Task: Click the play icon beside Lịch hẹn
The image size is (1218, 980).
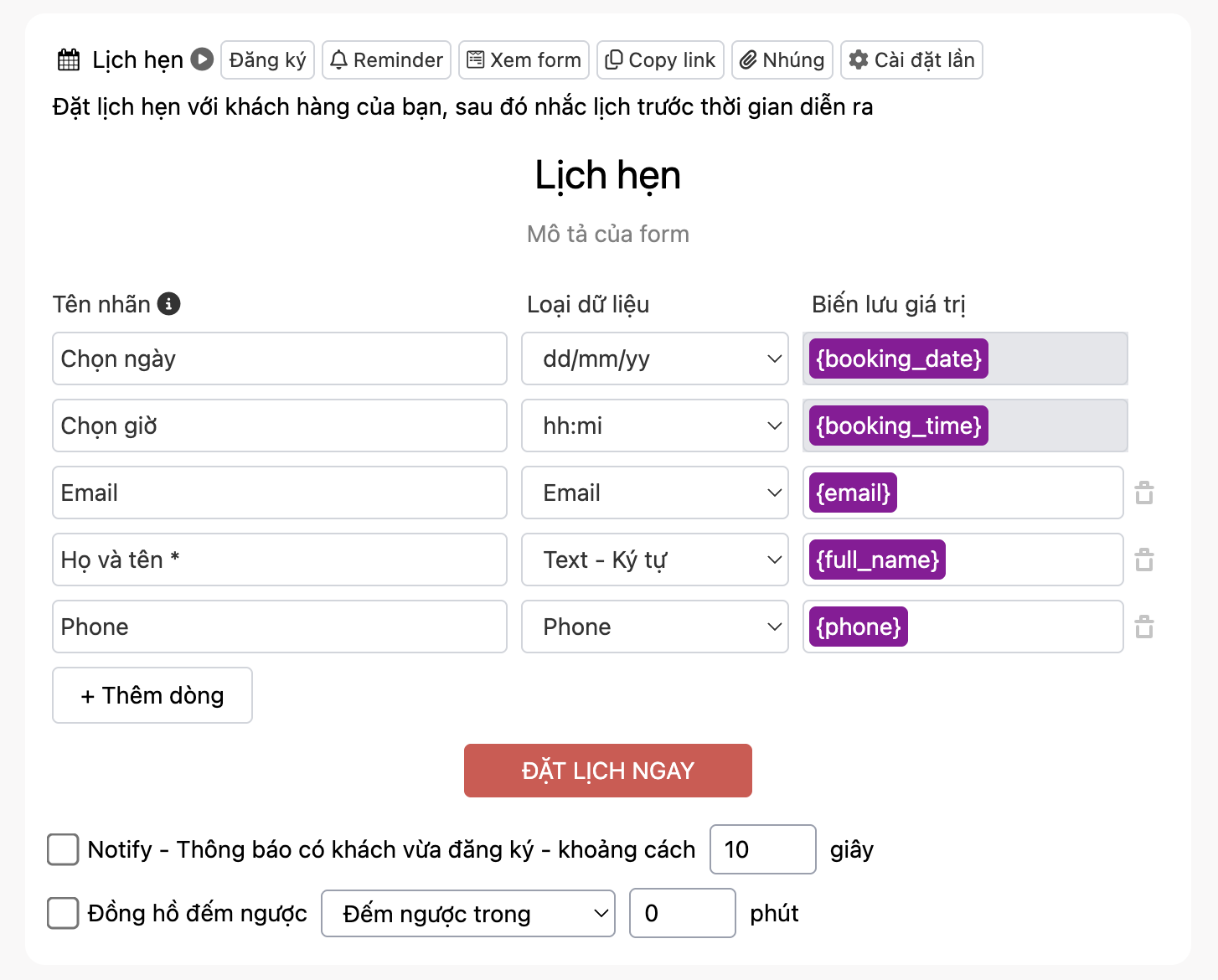Action: point(202,59)
